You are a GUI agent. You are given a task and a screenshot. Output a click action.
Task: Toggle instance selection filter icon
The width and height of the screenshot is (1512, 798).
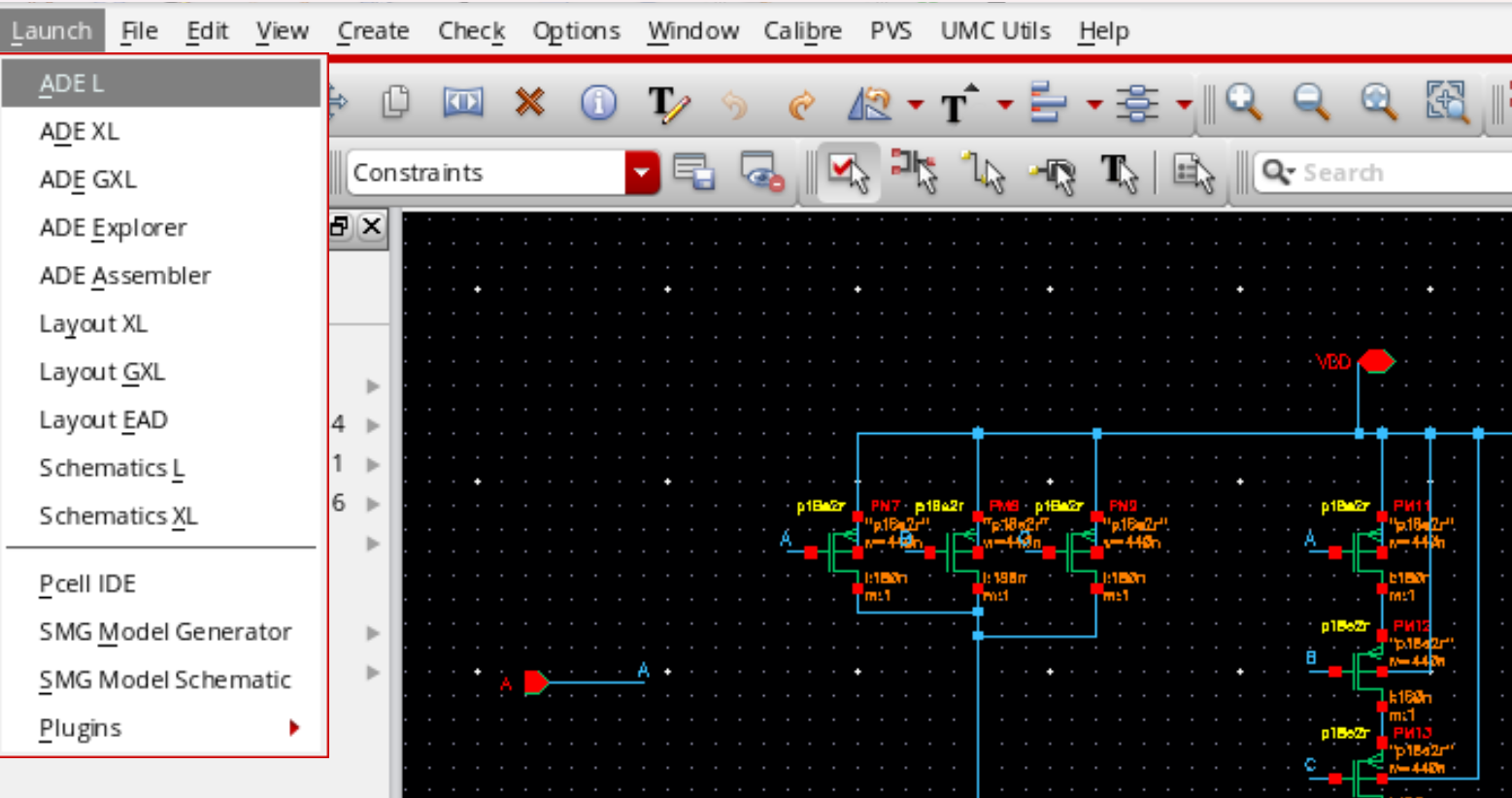pyautogui.click(x=915, y=173)
